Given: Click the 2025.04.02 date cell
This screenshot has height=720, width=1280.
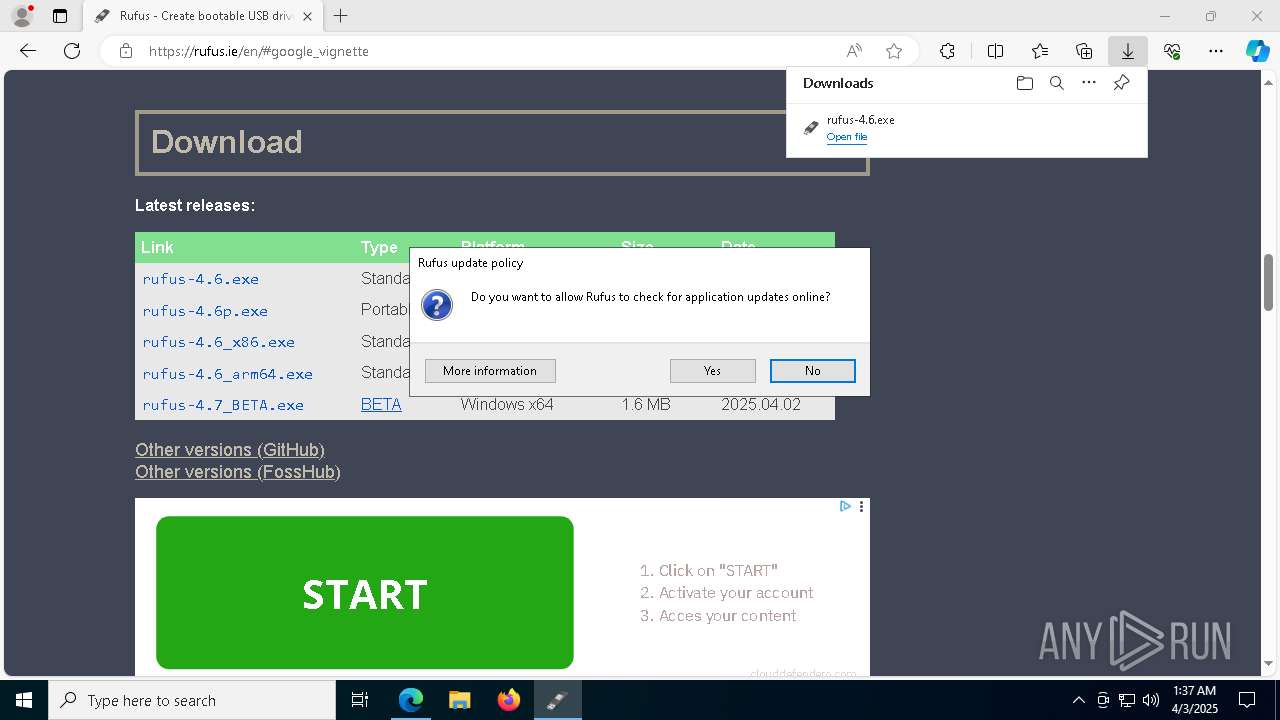Looking at the screenshot, I should pyautogui.click(x=761, y=405).
